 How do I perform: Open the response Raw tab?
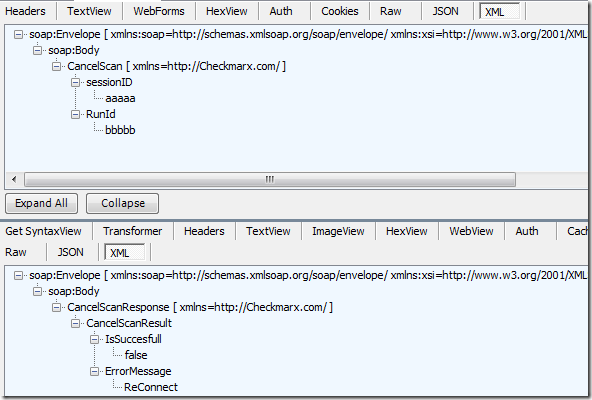point(16,252)
